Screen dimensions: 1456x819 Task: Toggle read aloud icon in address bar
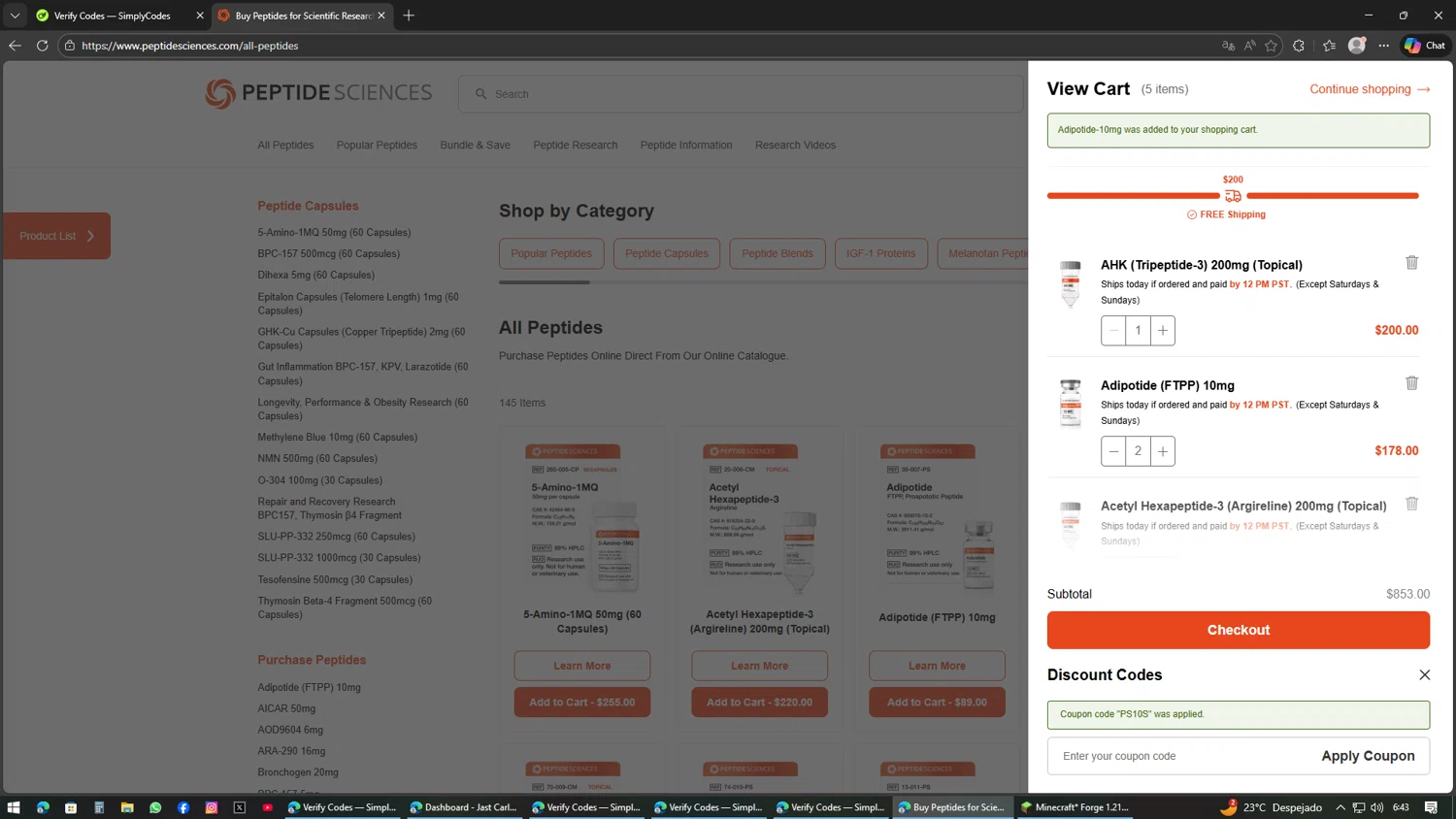click(x=1249, y=46)
